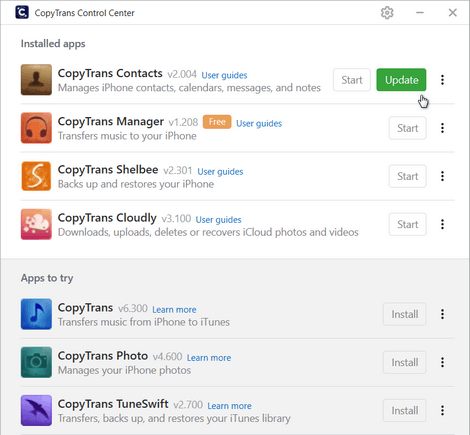Open User guides for CopyTrans Manager
Viewport: 470px width, 435px height.
[259, 124]
